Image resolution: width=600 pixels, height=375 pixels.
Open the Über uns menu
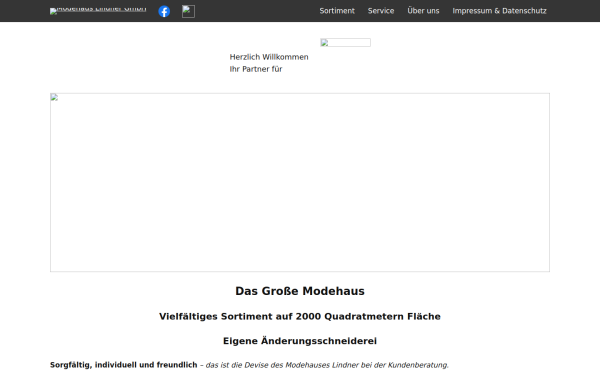pyautogui.click(x=423, y=11)
